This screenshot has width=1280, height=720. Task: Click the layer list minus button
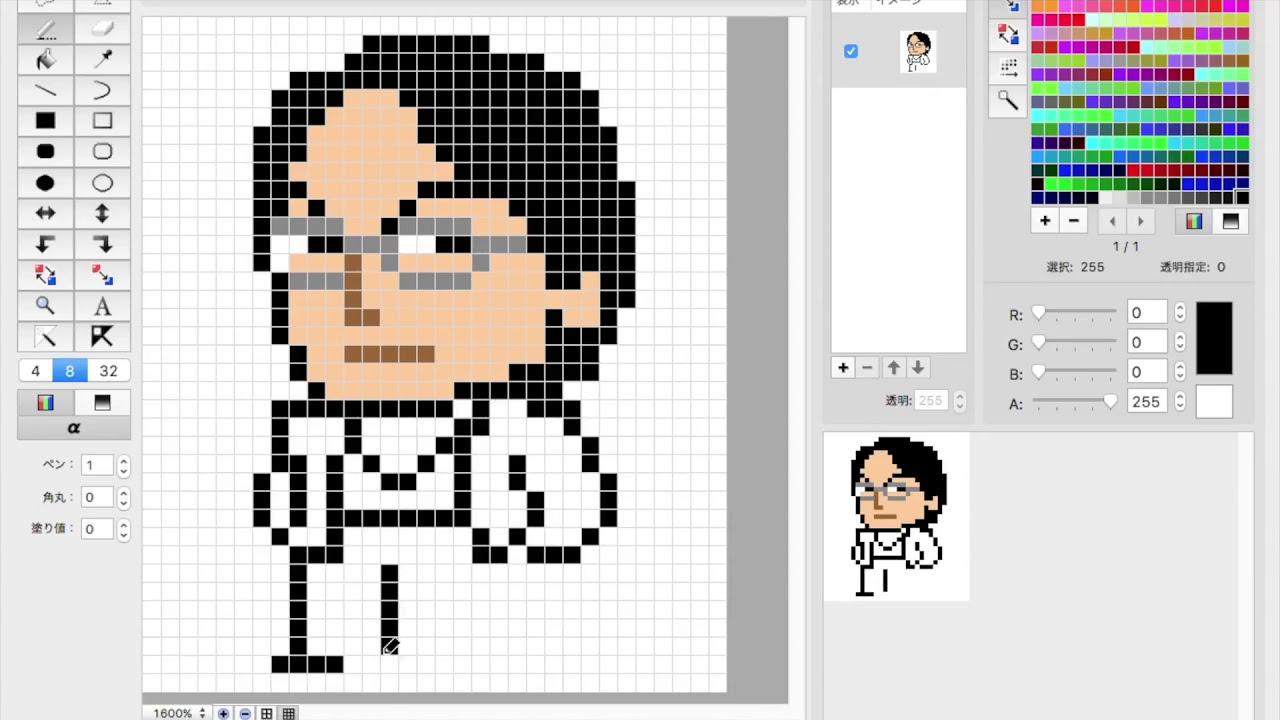867,368
